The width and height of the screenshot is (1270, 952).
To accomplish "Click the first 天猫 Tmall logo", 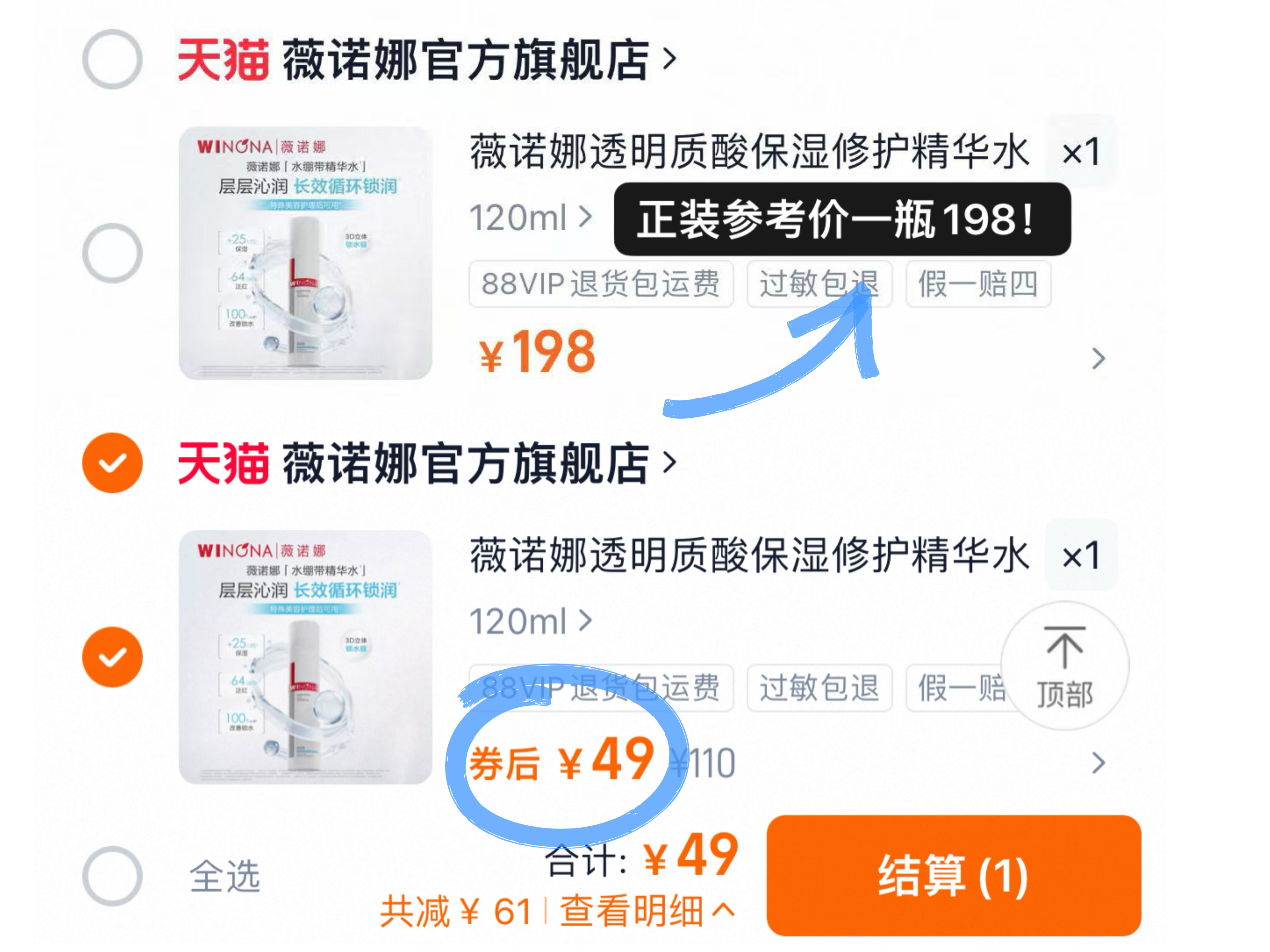I will point(223,60).
